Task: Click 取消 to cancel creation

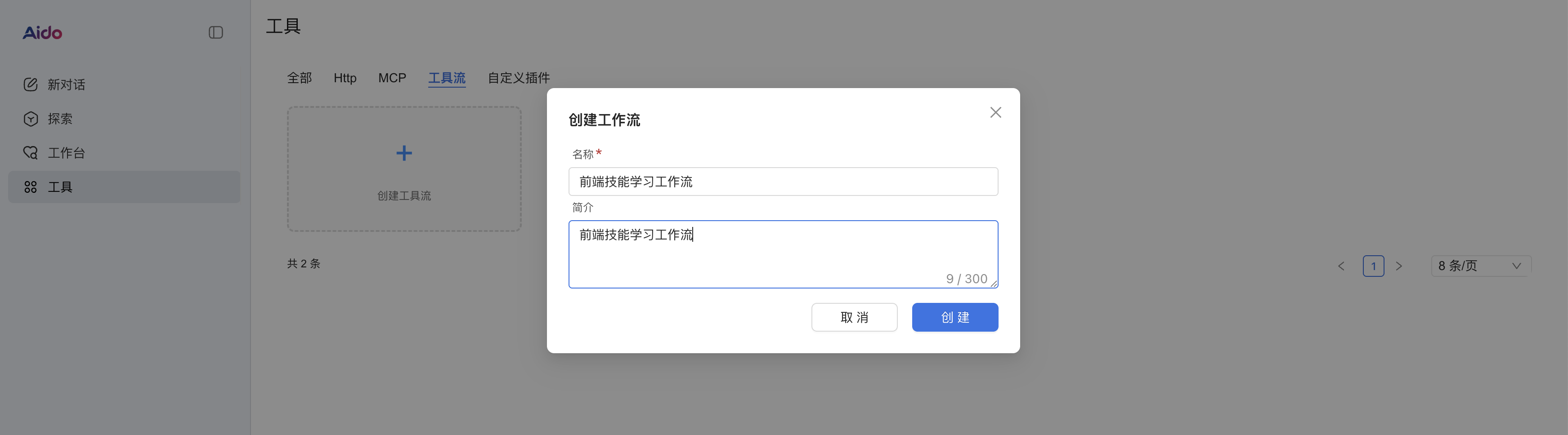Action: pos(854,317)
